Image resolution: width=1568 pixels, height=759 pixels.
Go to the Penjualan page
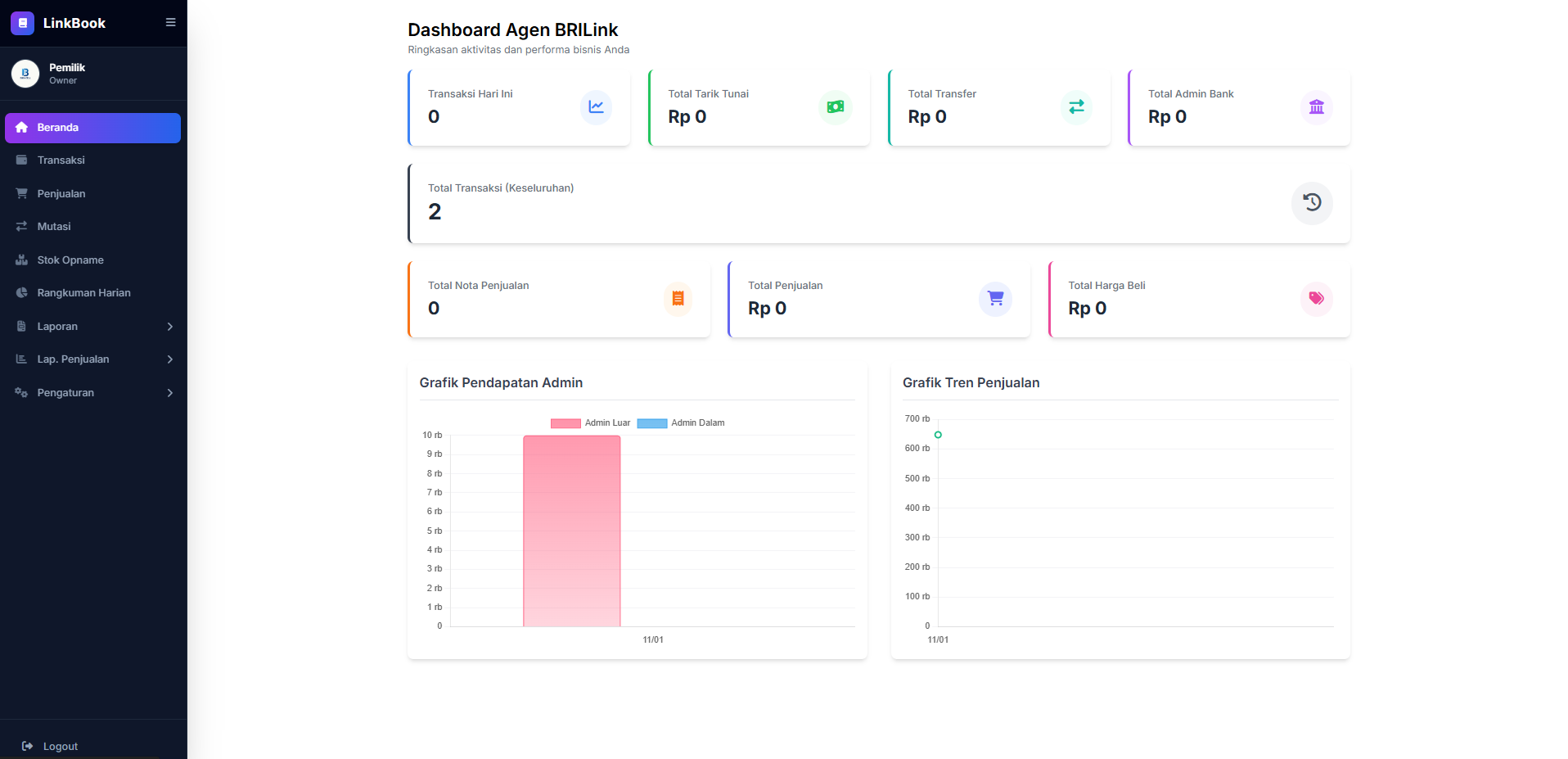coord(61,194)
